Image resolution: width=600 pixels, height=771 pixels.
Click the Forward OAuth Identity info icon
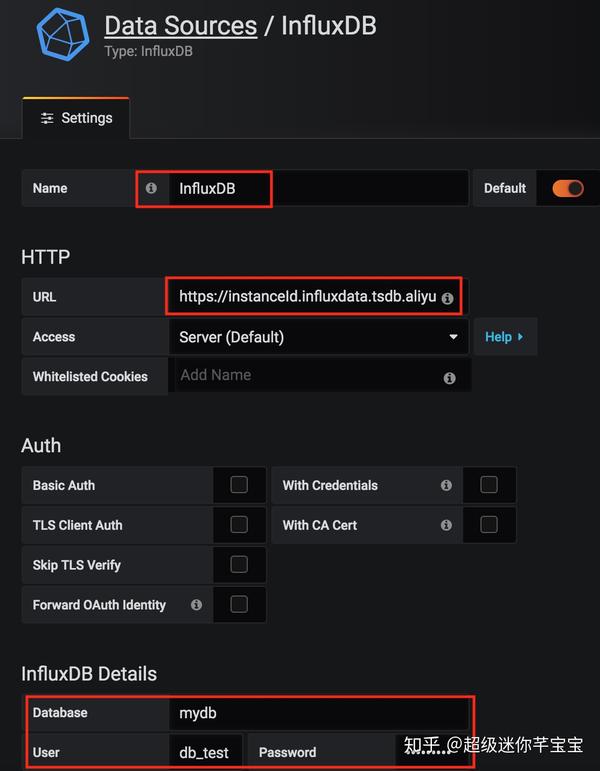(196, 605)
